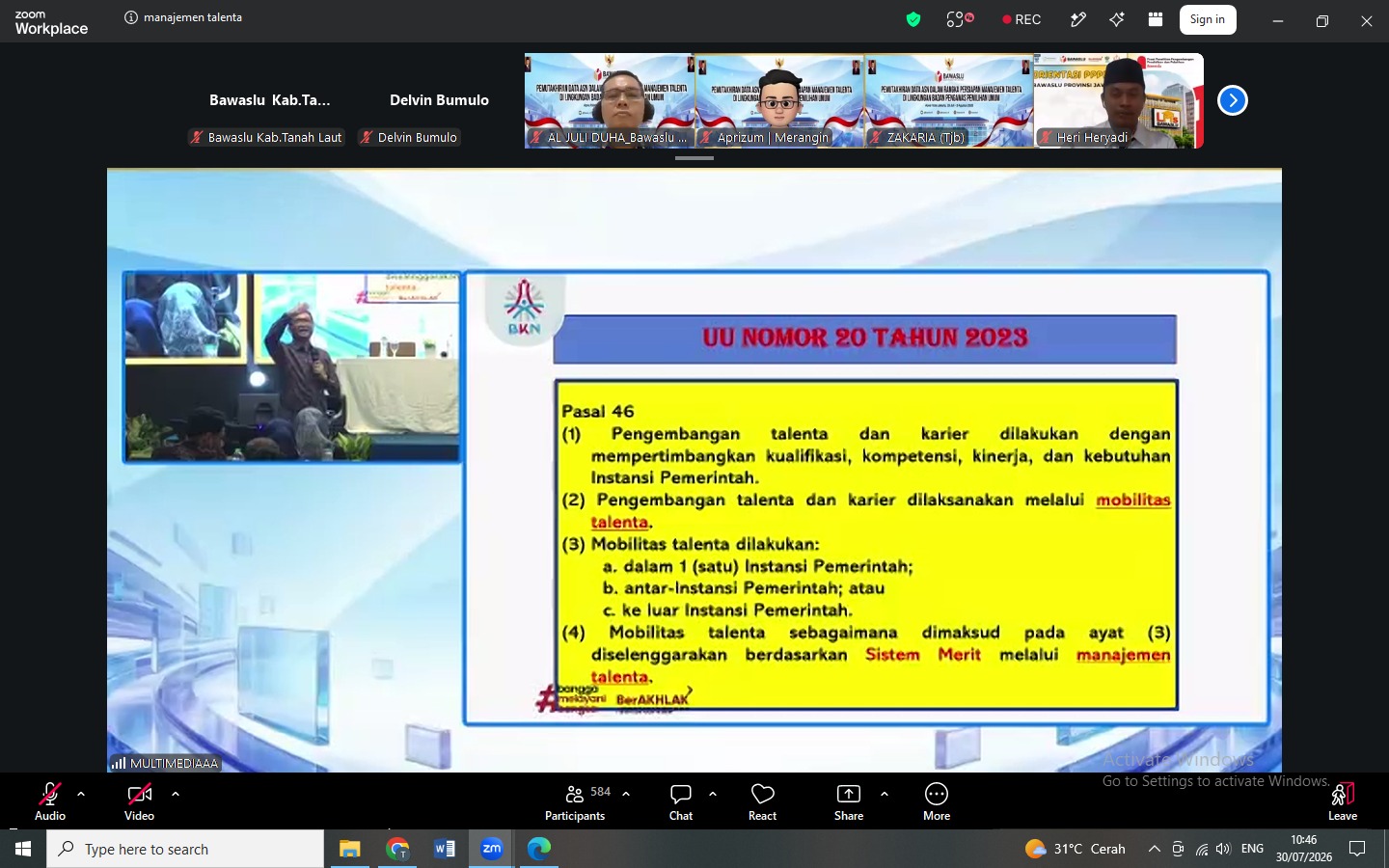Expand chat options arrow

(713, 794)
